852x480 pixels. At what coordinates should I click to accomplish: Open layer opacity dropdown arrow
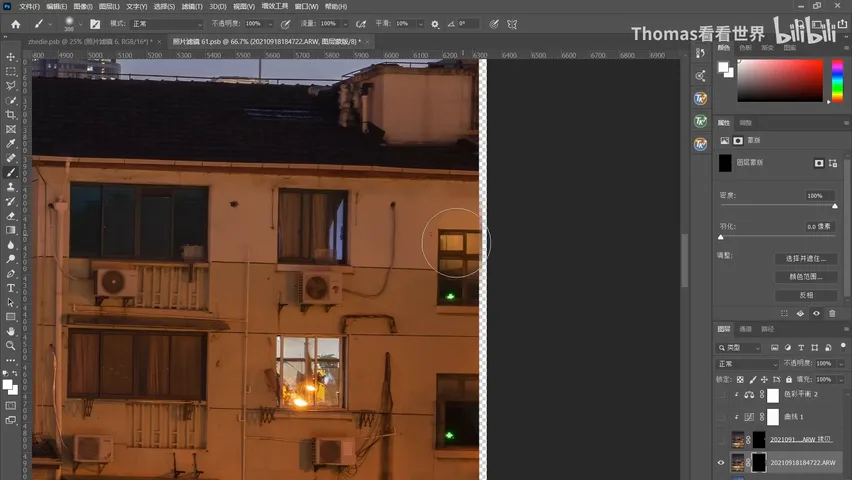(841, 363)
